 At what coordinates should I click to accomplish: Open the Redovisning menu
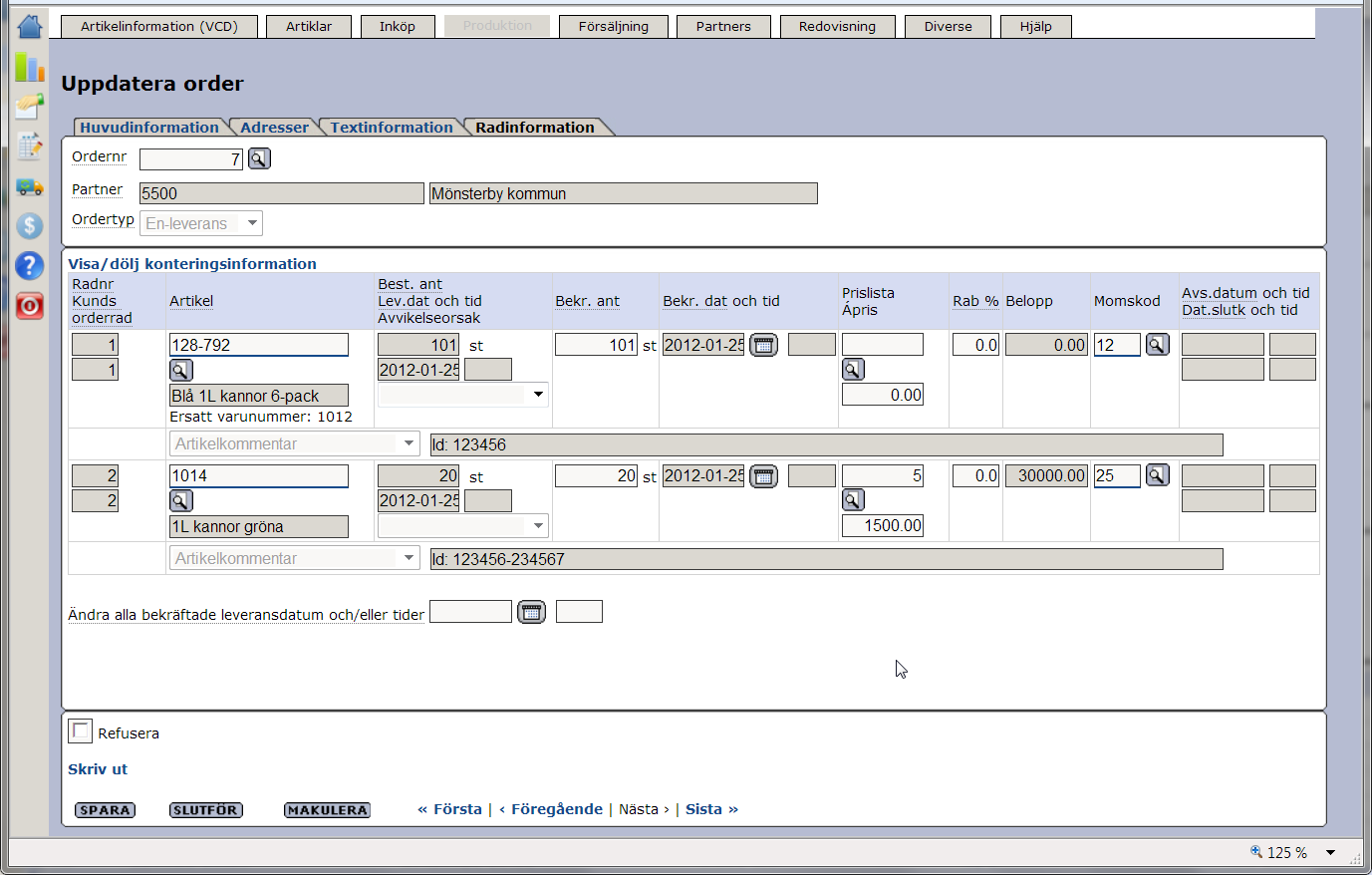coord(837,27)
